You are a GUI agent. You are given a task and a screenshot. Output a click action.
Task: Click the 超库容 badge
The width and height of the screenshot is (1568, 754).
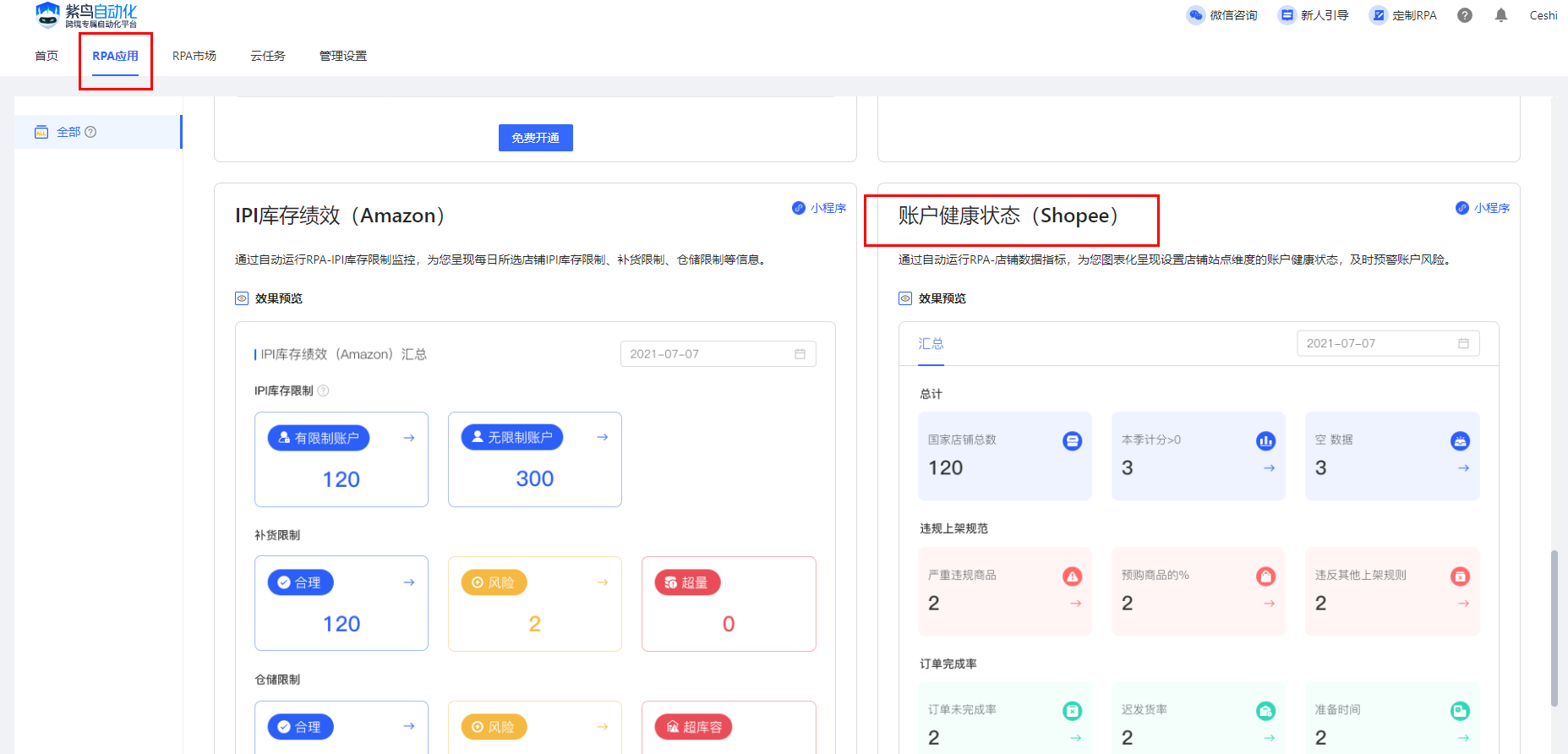click(693, 727)
